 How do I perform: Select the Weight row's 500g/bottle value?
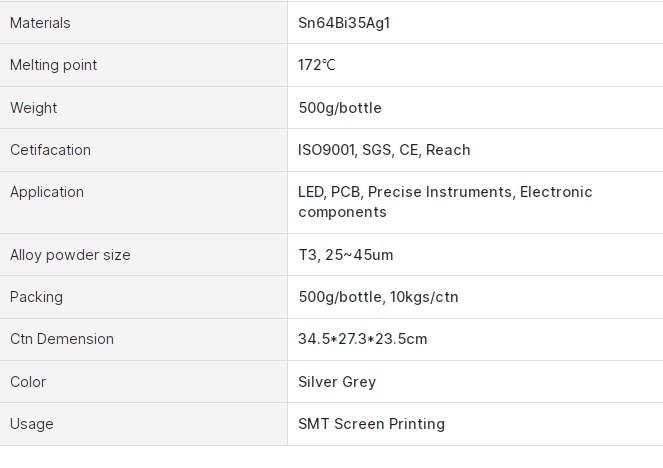coord(340,108)
